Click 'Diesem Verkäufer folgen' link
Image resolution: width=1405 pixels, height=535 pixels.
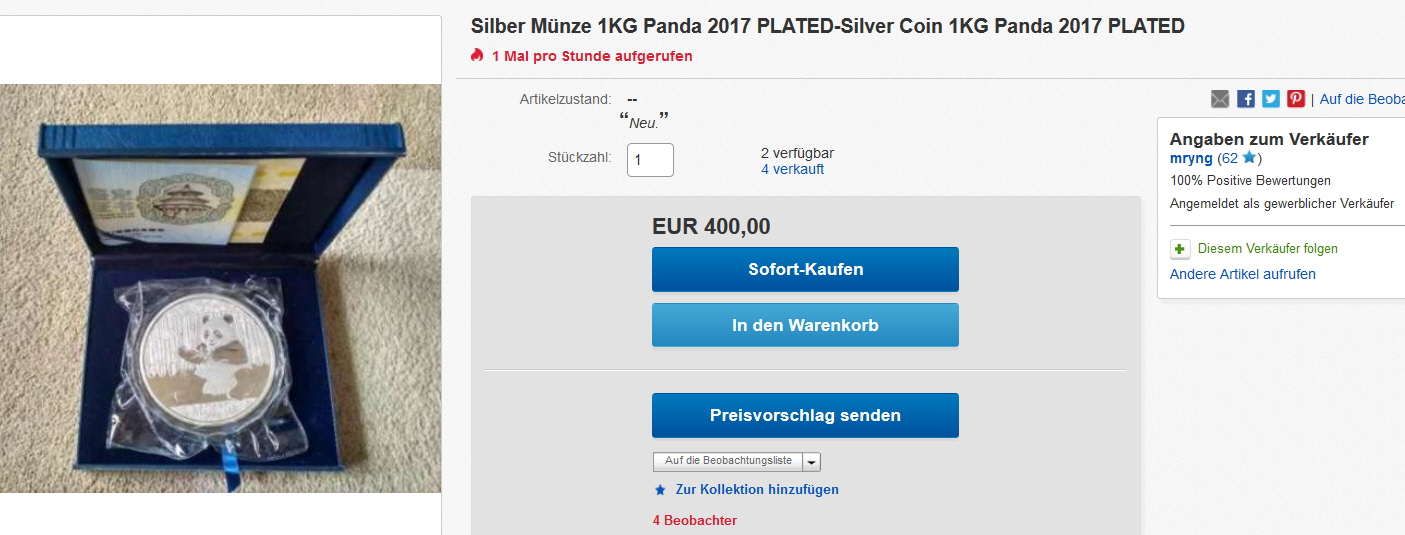(x=1267, y=249)
